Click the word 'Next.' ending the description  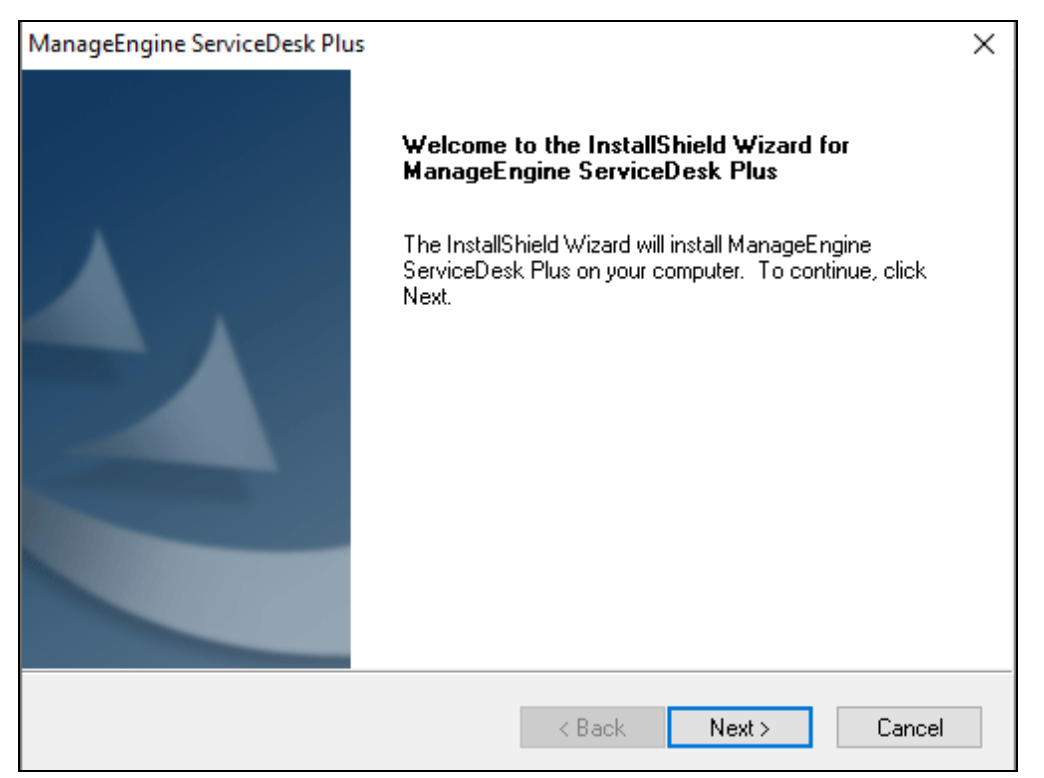427,297
